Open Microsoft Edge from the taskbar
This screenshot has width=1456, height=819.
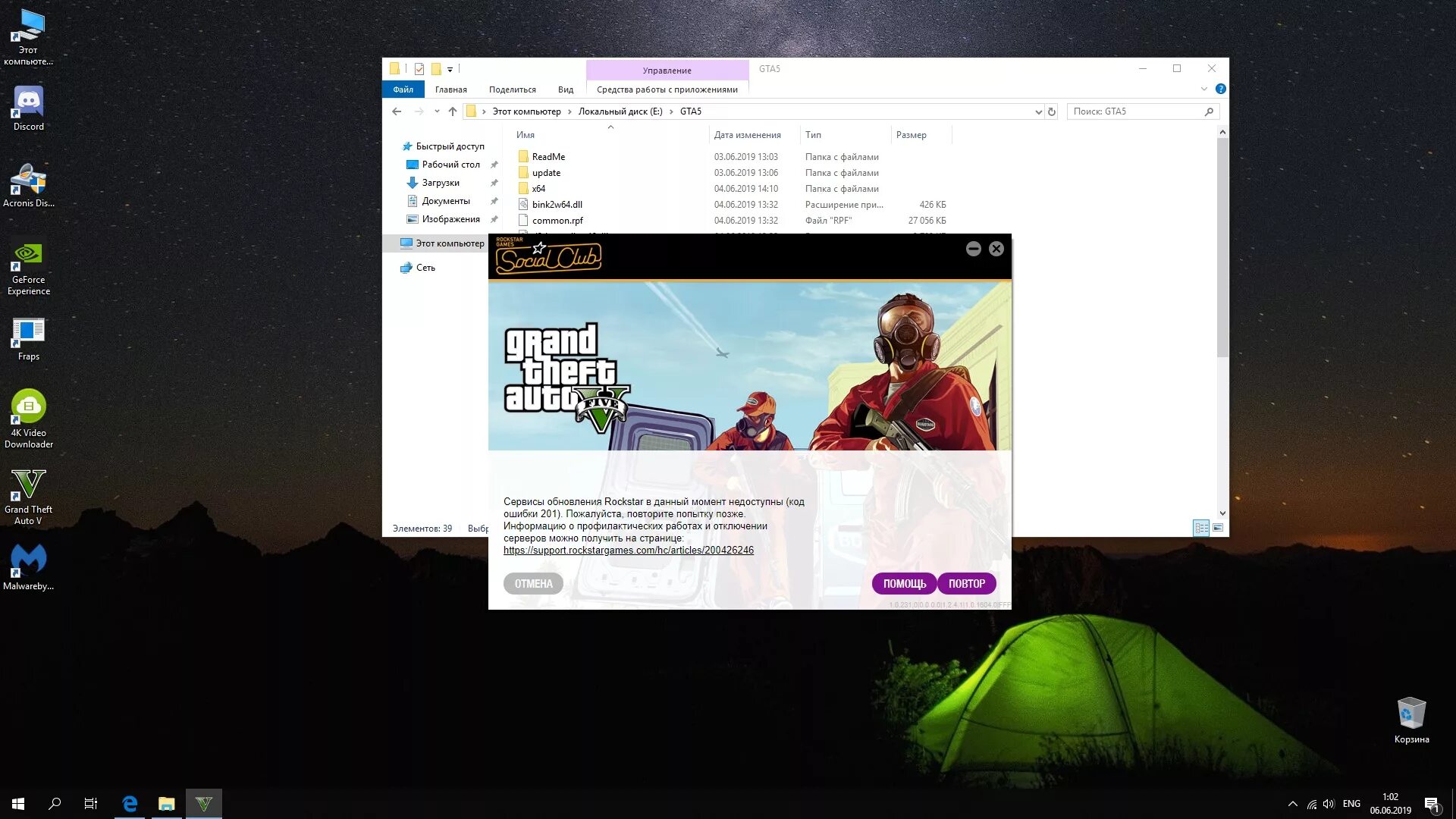[129, 803]
